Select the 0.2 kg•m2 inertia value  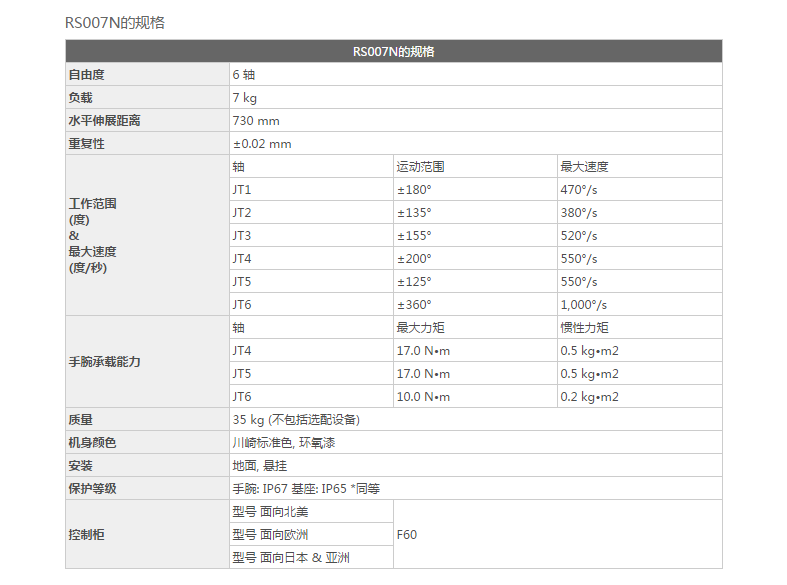coord(590,397)
